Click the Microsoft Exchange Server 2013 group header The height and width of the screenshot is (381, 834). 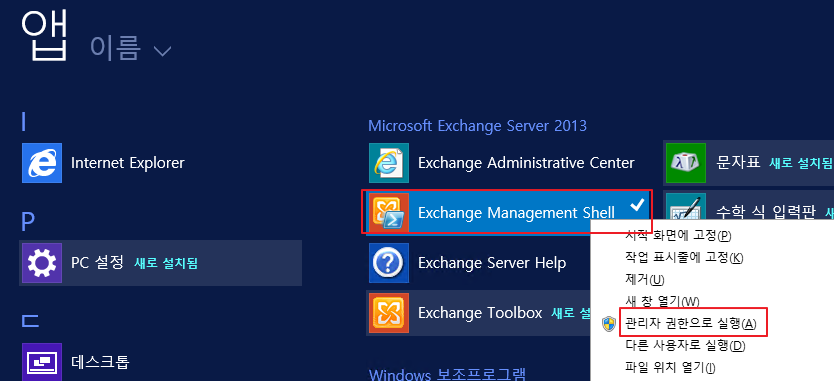pos(477,126)
